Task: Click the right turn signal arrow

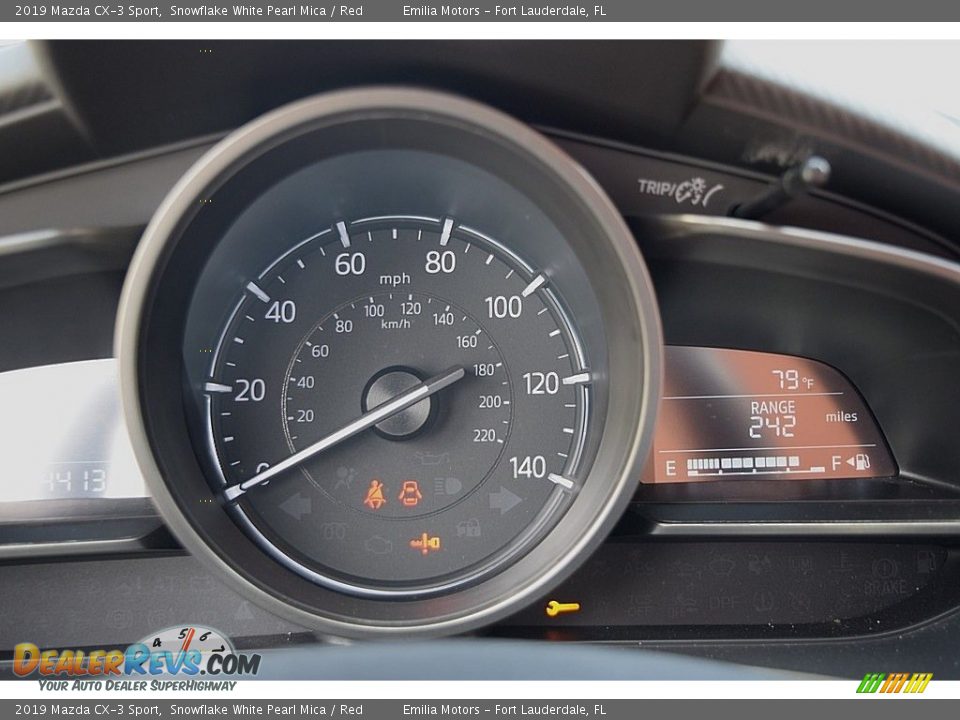Action: click(x=505, y=500)
